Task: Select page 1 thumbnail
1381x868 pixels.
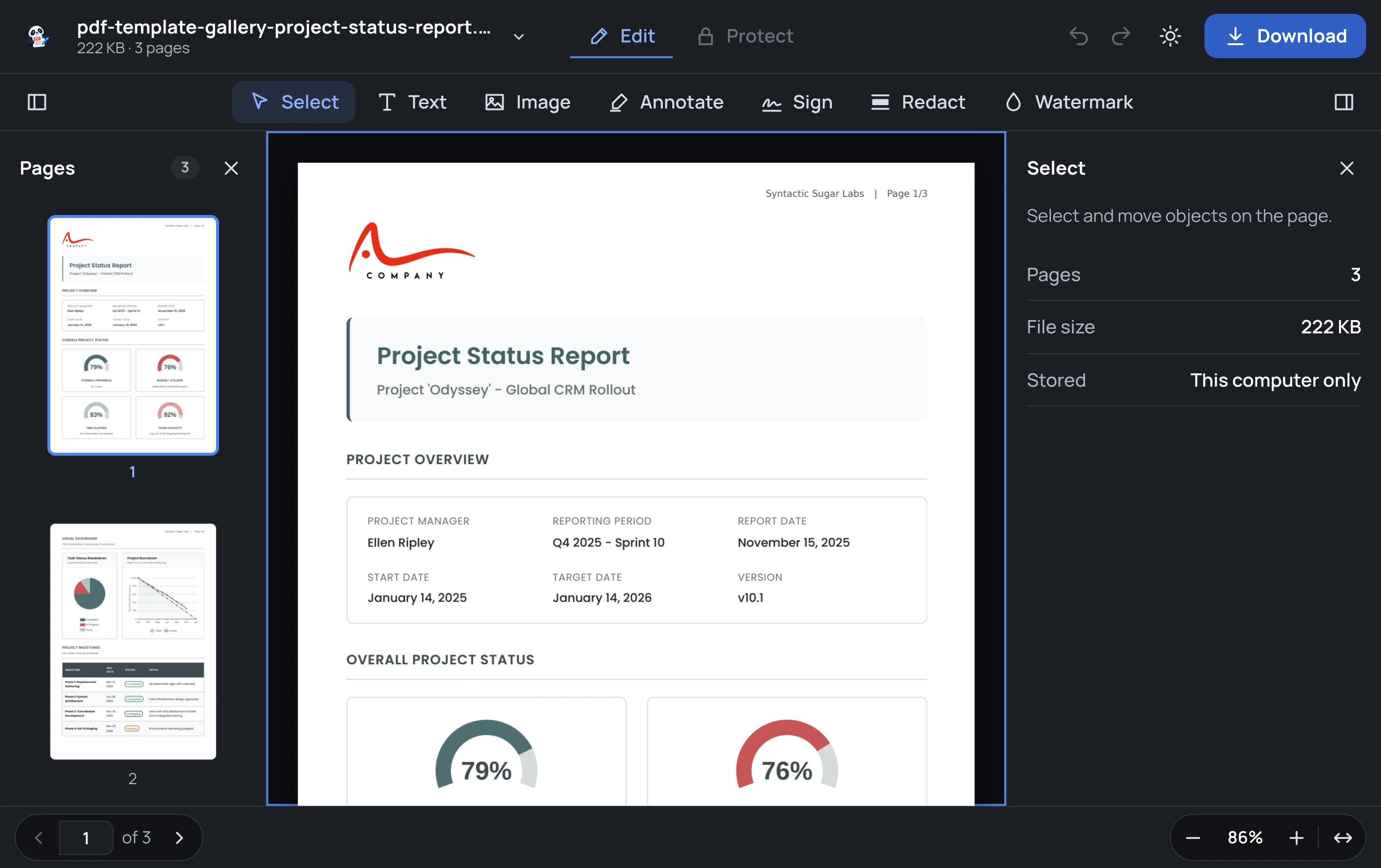Action: 133,335
